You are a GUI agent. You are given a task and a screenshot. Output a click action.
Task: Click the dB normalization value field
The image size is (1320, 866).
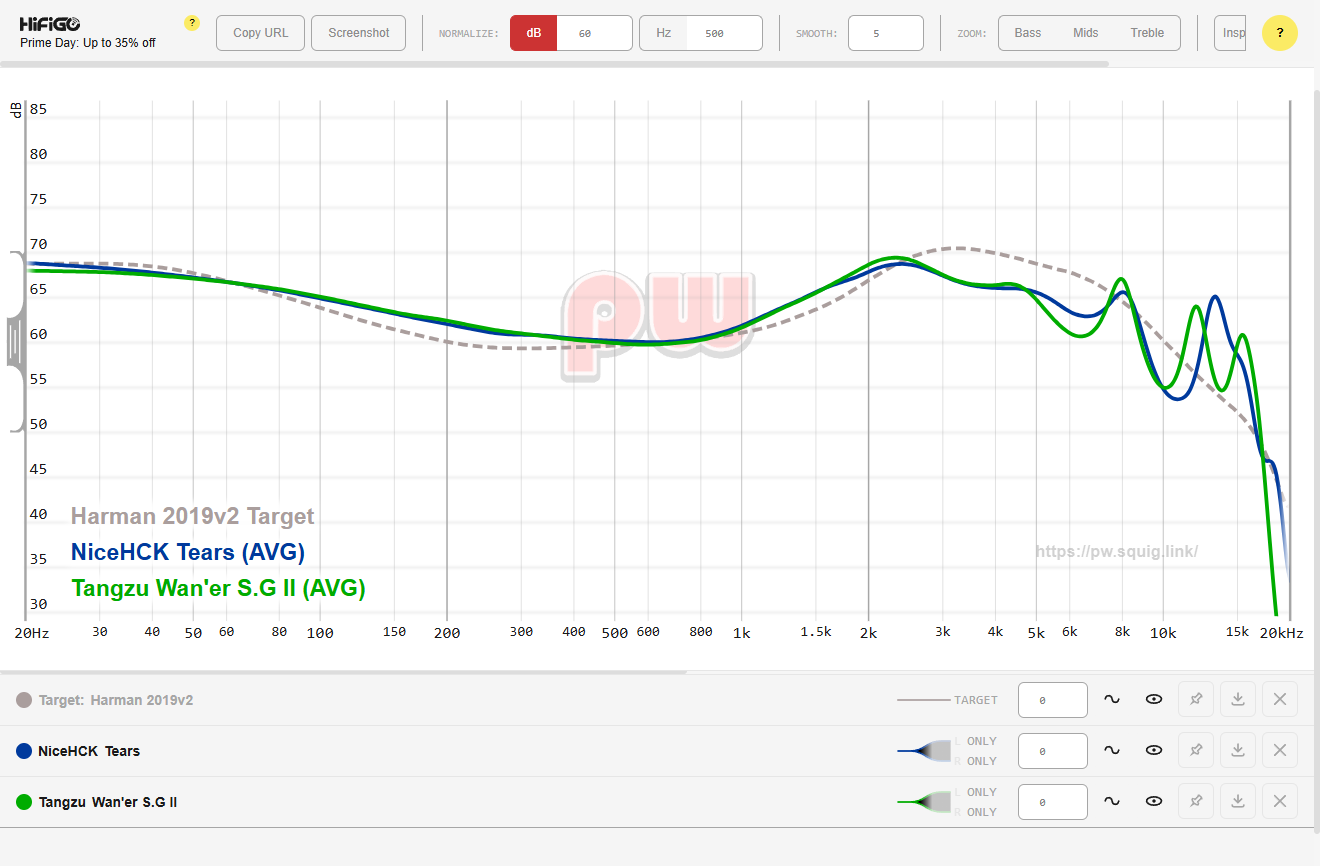coord(594,33)
